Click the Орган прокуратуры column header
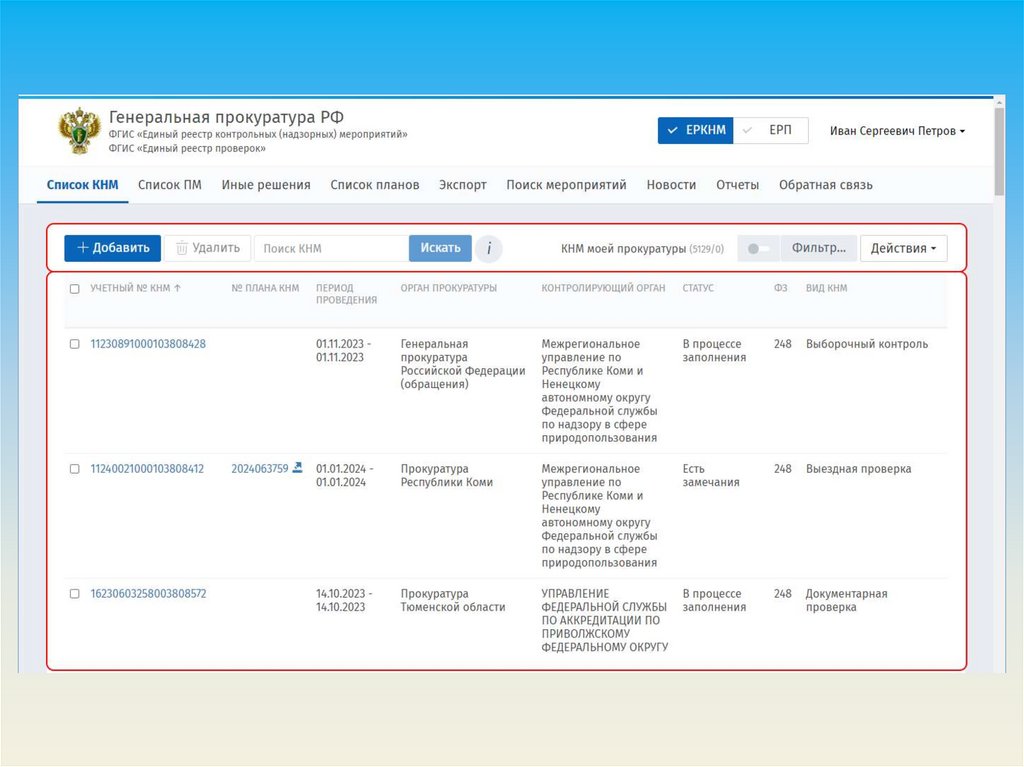This screenshot has height=767, width=1024. pyautogui.click(x=449, y=288)
